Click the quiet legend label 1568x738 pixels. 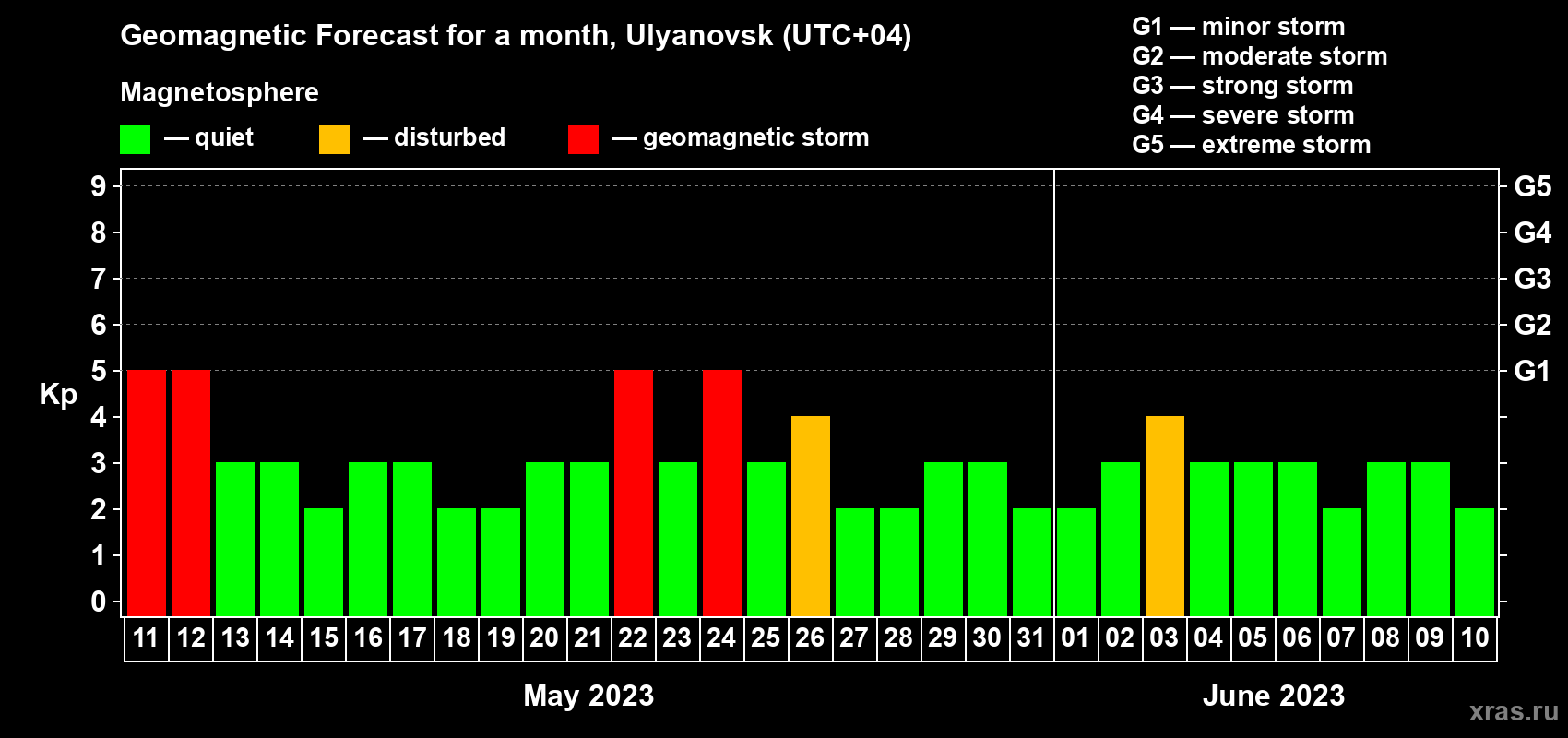pos(224,138)
